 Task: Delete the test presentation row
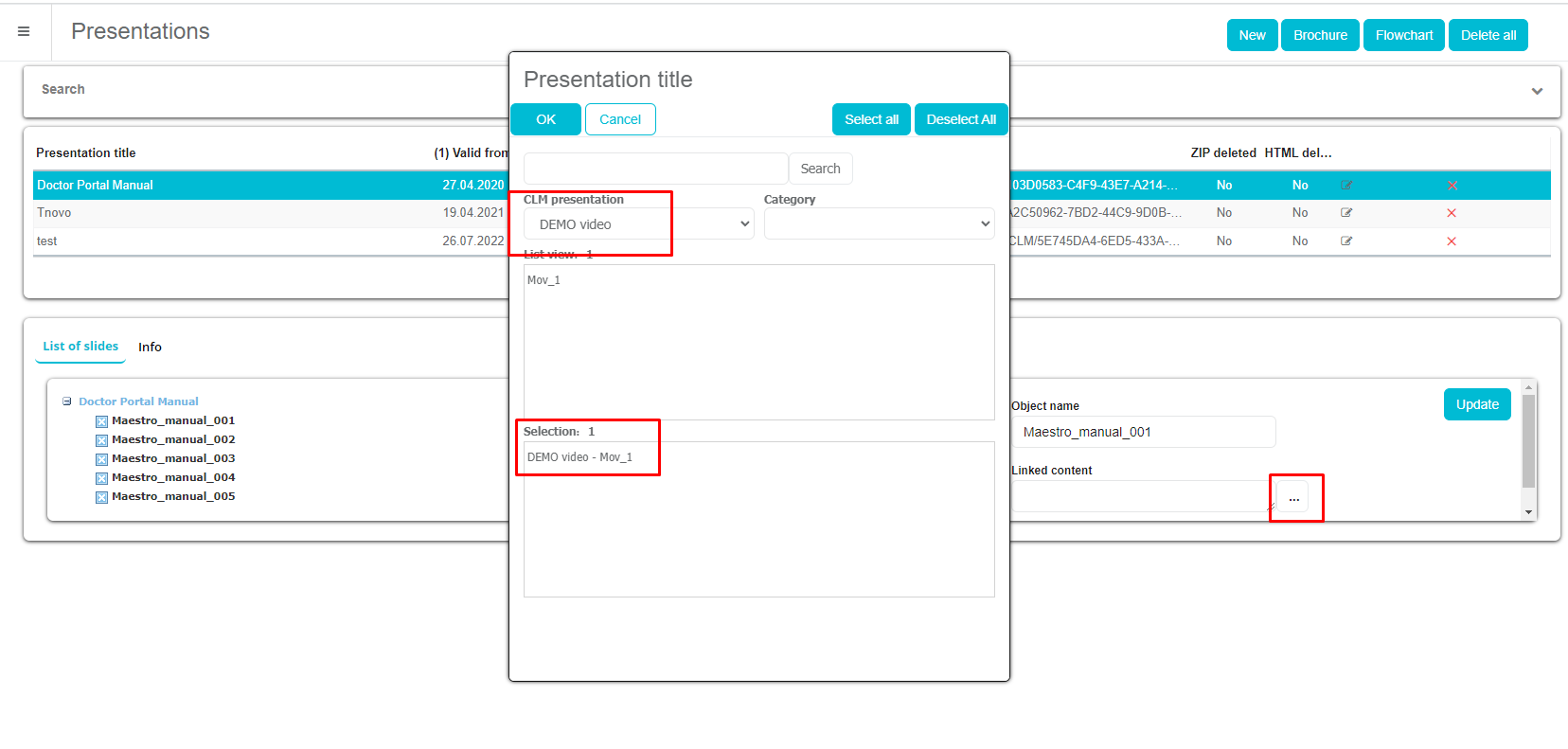click(1452, 241)
